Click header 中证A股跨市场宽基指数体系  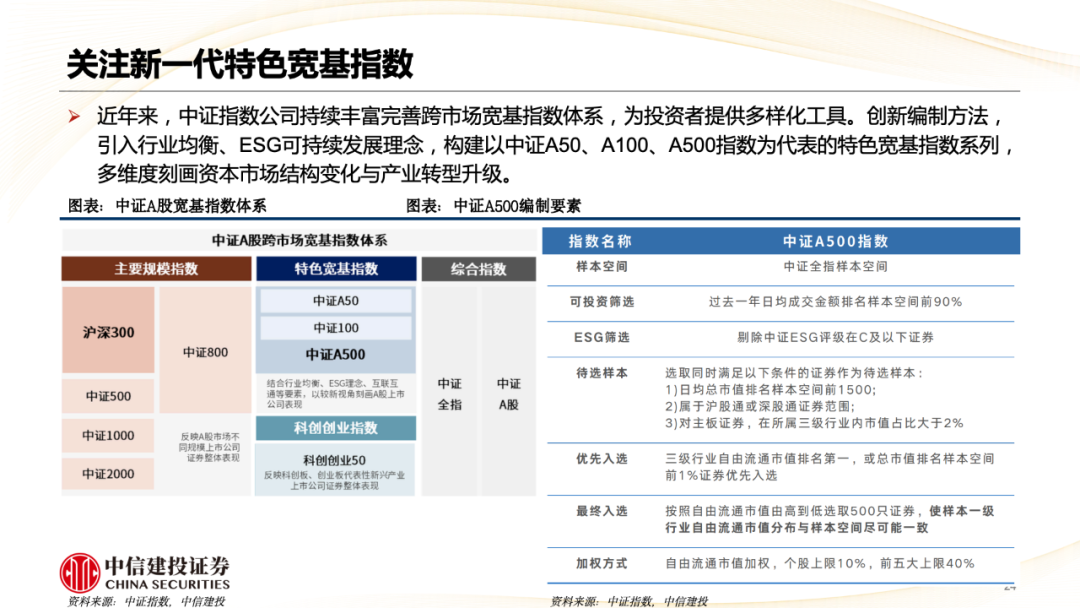[x=300, y=240]
